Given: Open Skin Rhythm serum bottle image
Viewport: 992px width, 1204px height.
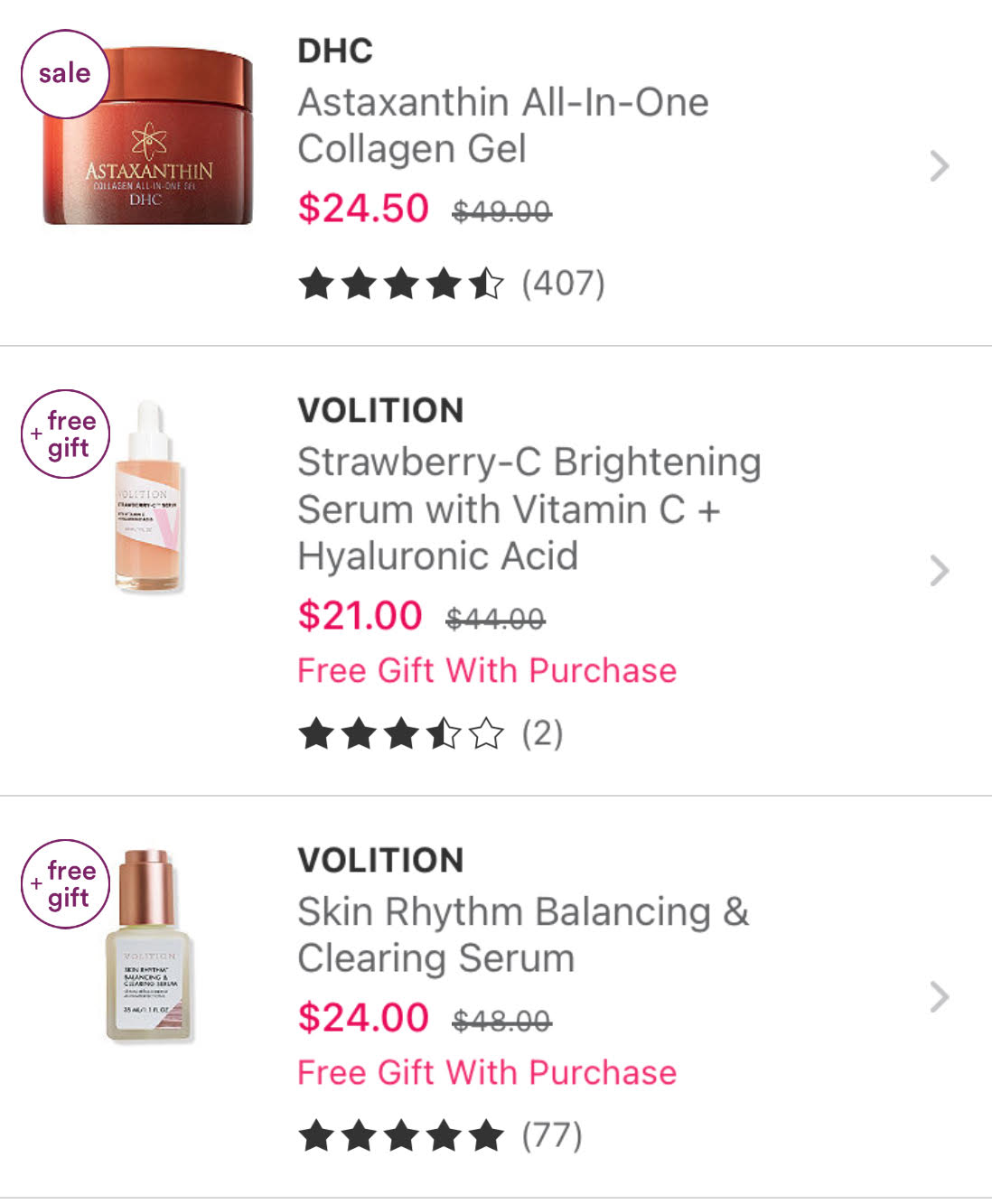Looking at the screenshot, I should tap(149, 946).
